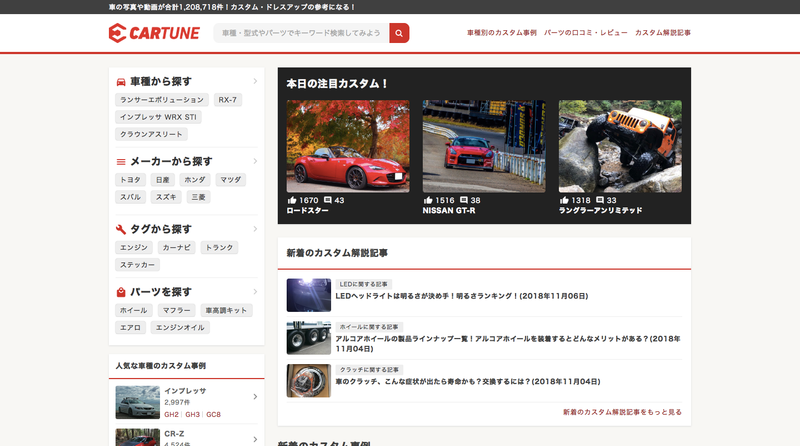The image size is (800, 446).
Task: Open the インプレッサ row chevron
Action: tap(255, 397)
